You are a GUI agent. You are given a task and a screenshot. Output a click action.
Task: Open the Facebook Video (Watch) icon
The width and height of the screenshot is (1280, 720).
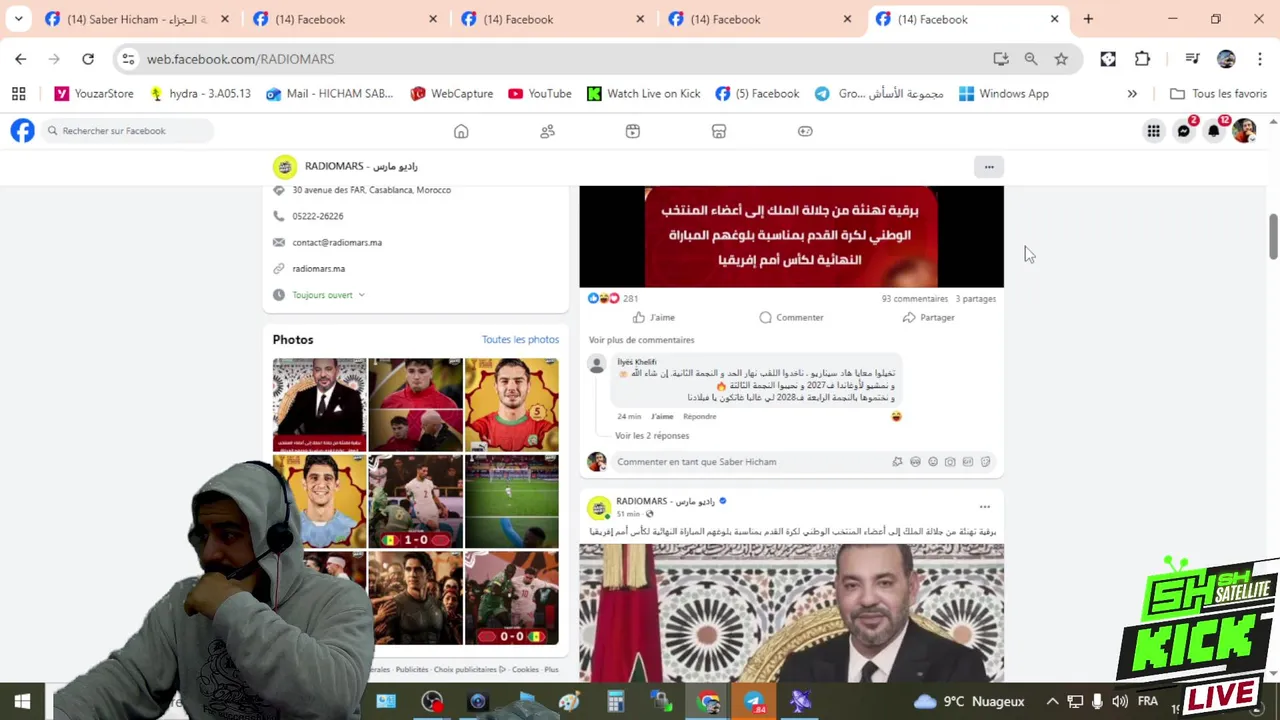point(633,131)
